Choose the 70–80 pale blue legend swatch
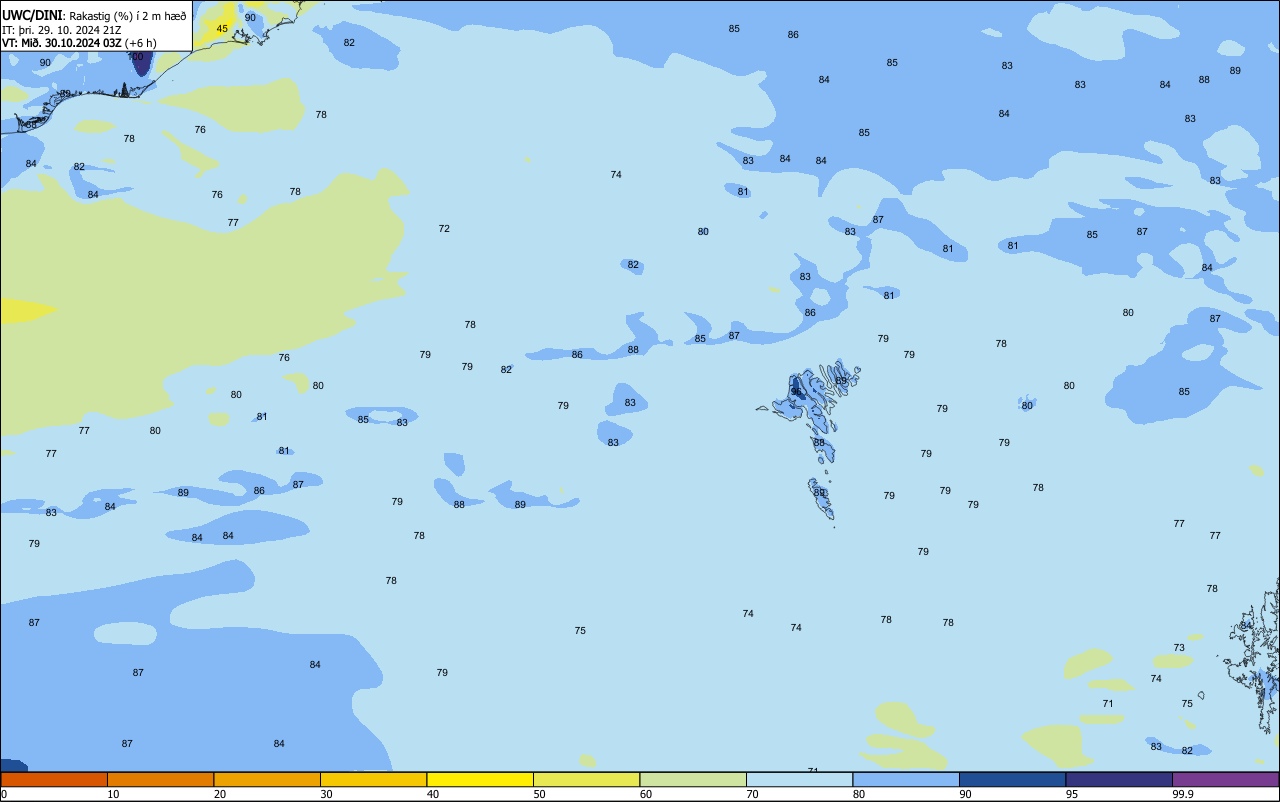This screenshot has height=802, width=1280. tap(799, 779)
